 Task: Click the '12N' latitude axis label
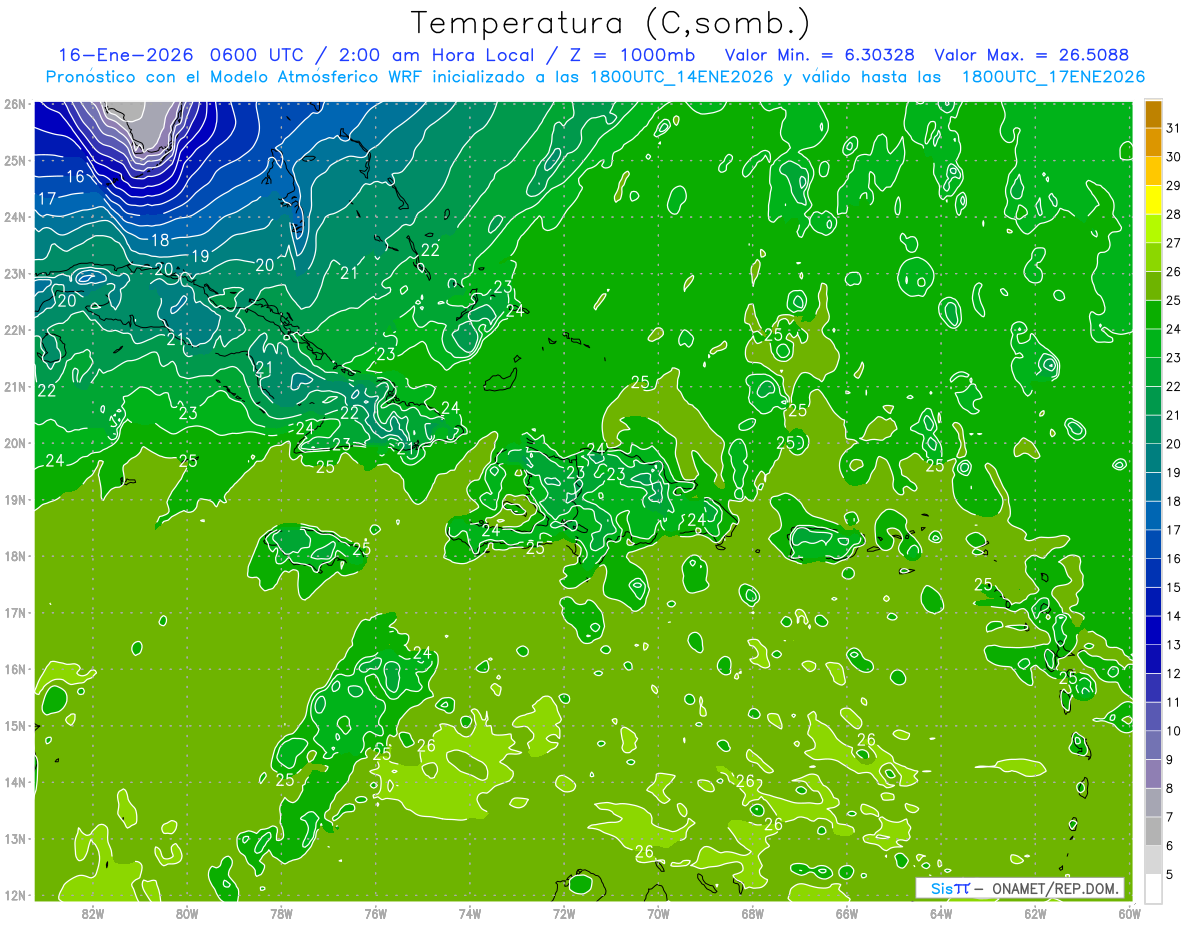click(15, 895)
